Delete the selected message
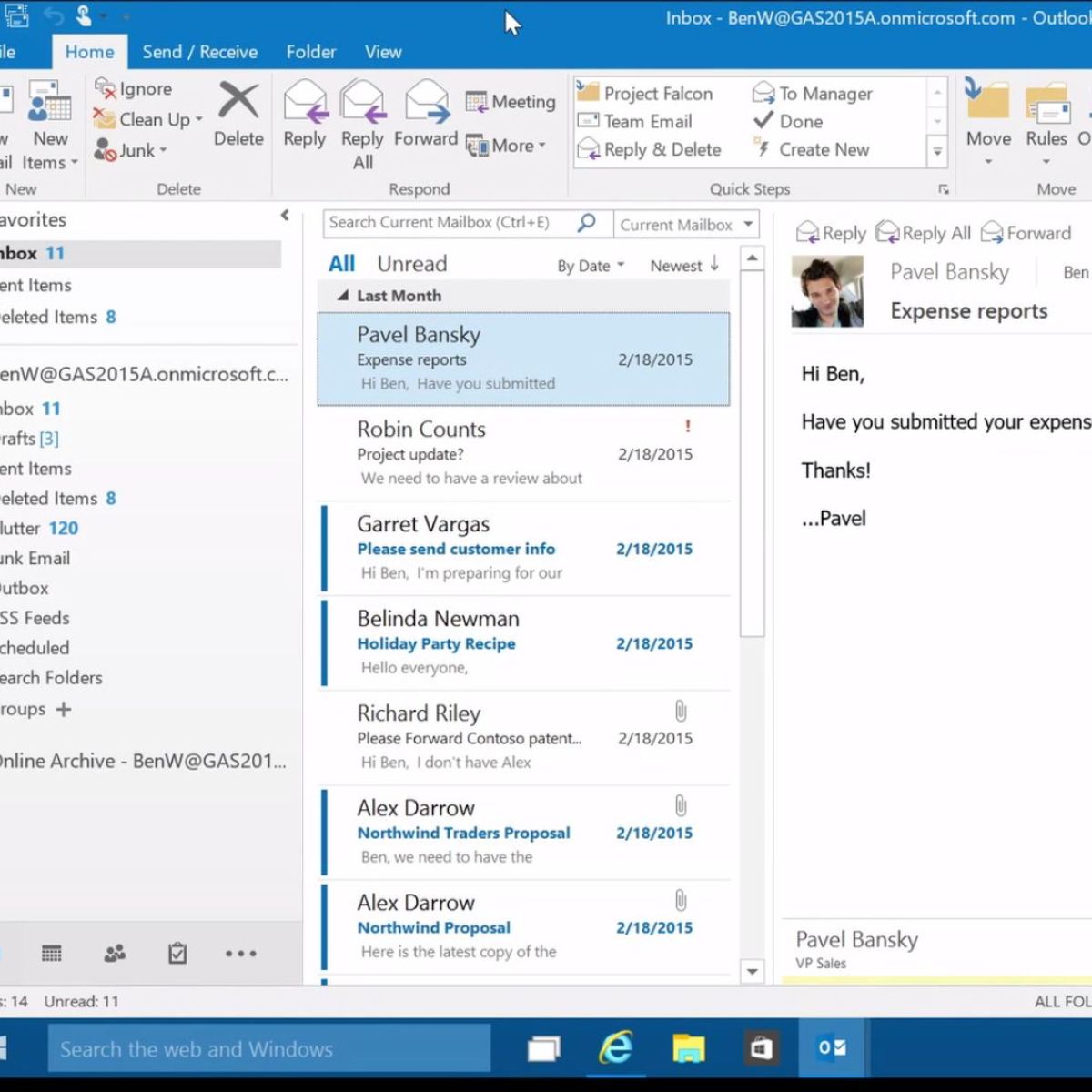1092x1092 pixels. click(x=238, y=116)
